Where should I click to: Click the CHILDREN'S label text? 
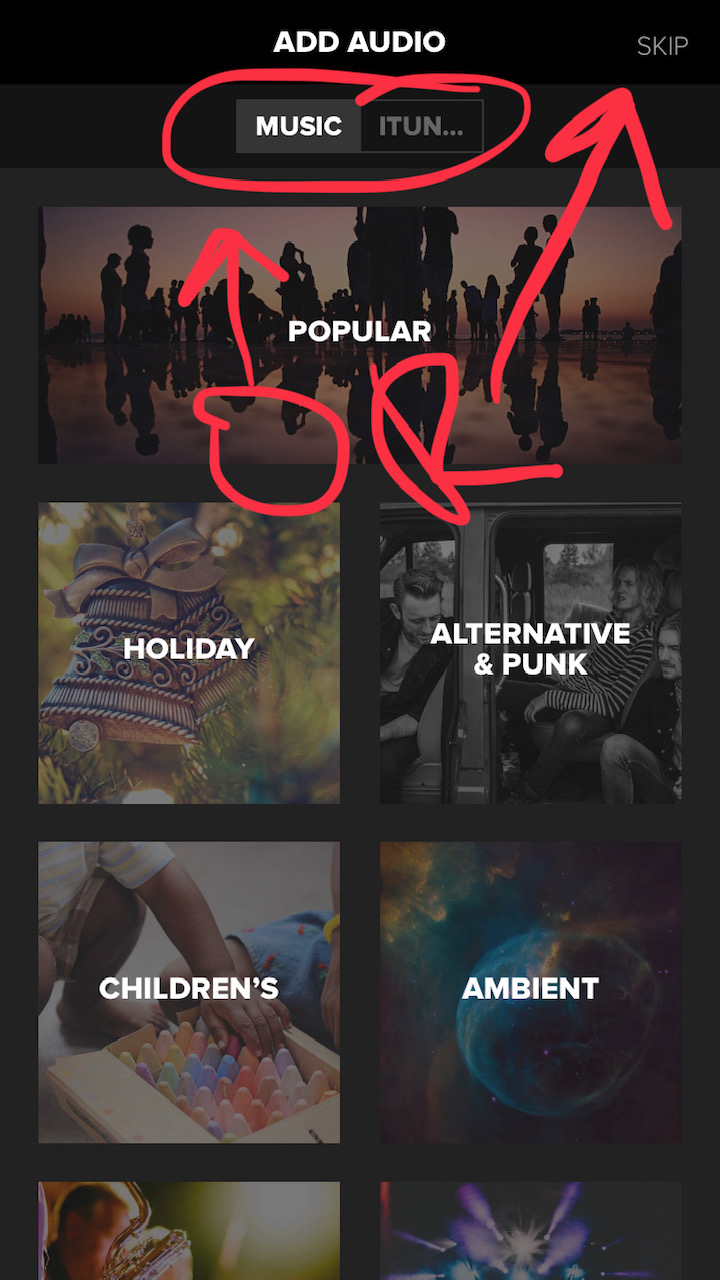[189, 988]
